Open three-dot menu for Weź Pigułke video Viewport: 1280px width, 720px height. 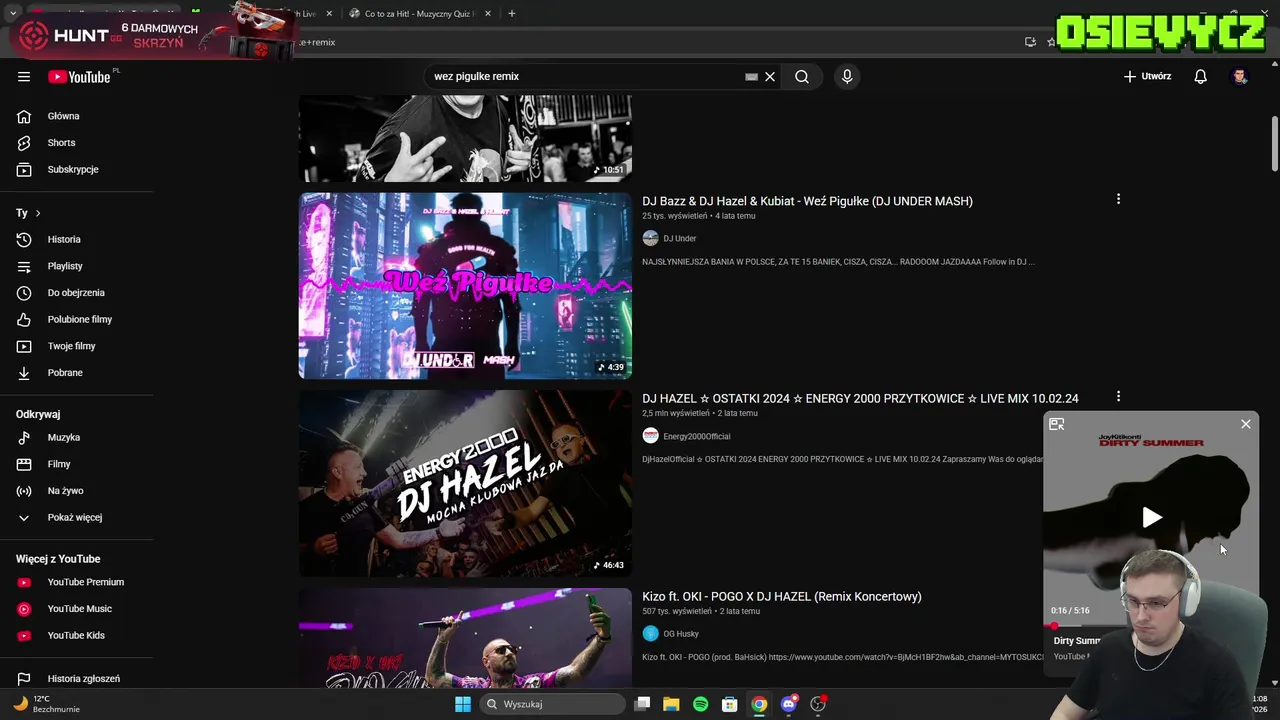[1118, 199]
